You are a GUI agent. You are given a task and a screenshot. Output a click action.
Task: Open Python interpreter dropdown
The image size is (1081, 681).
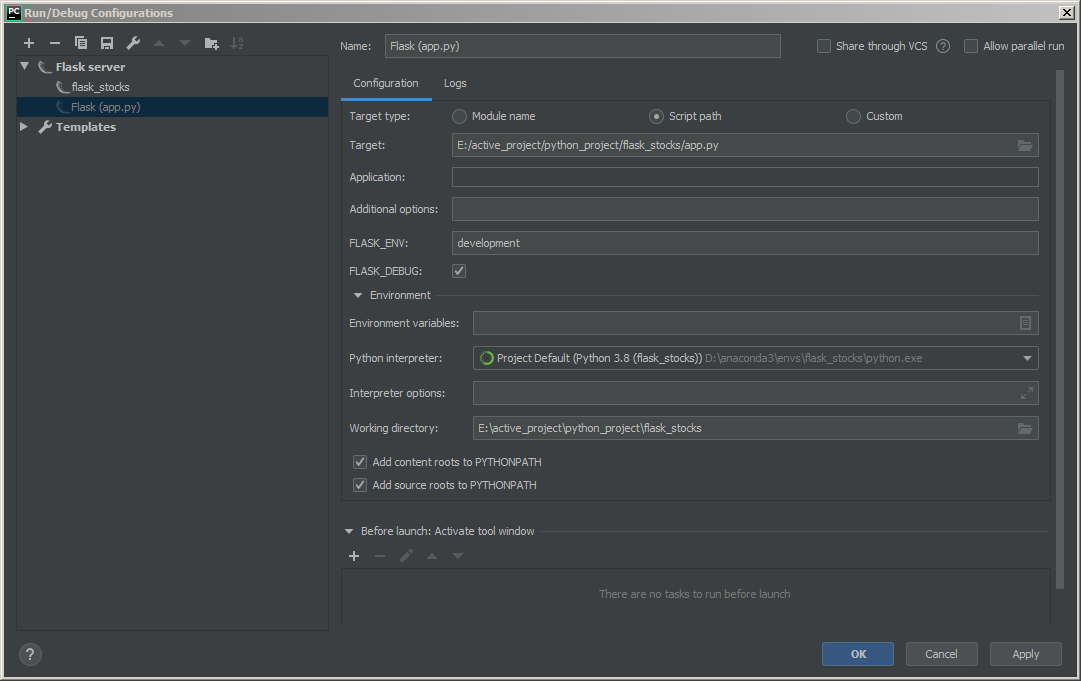(x=1027, y=358)
